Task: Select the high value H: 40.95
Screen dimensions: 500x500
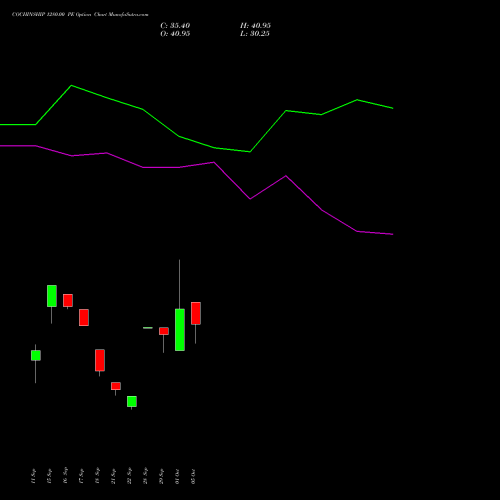Action: point(255,26)
